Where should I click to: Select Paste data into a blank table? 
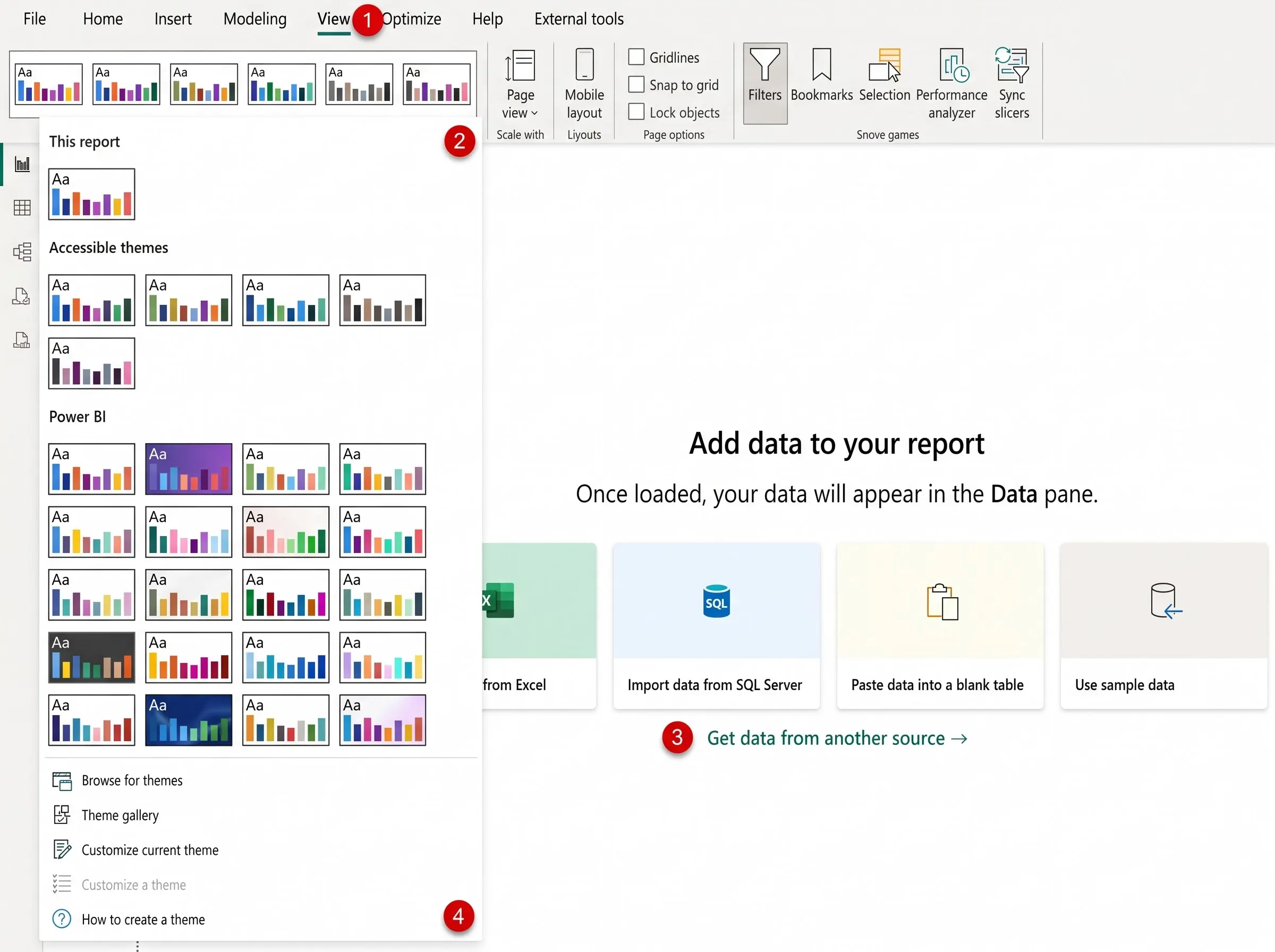tap(940, 626)
